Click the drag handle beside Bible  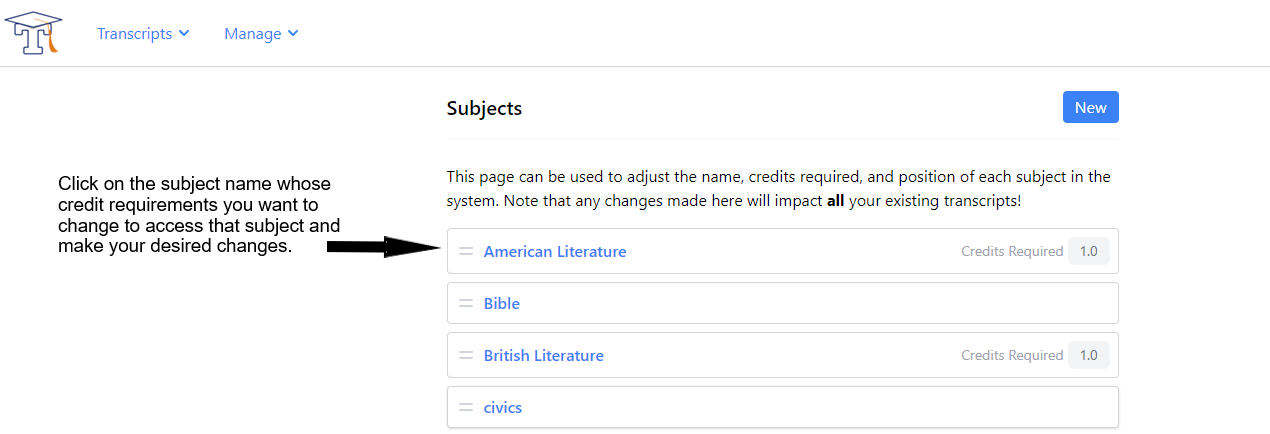click(466, 303)
